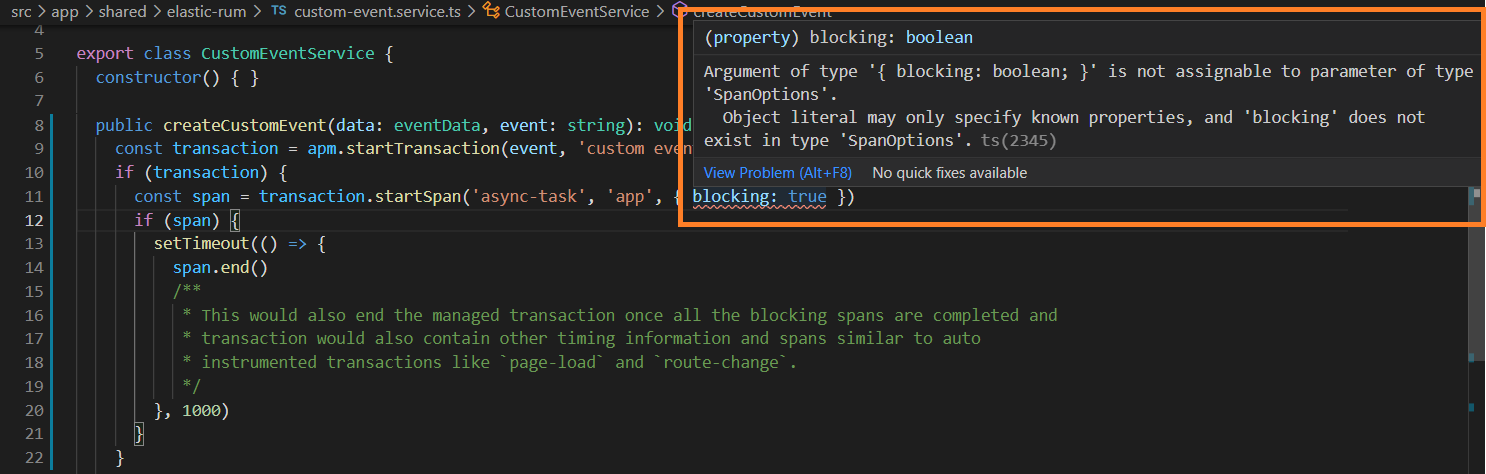Click the '/**' comment opener on line 15
Image resolution: width=1486 pixels, height=474 pixels.
pyautogui.click(x=187, y=291)
